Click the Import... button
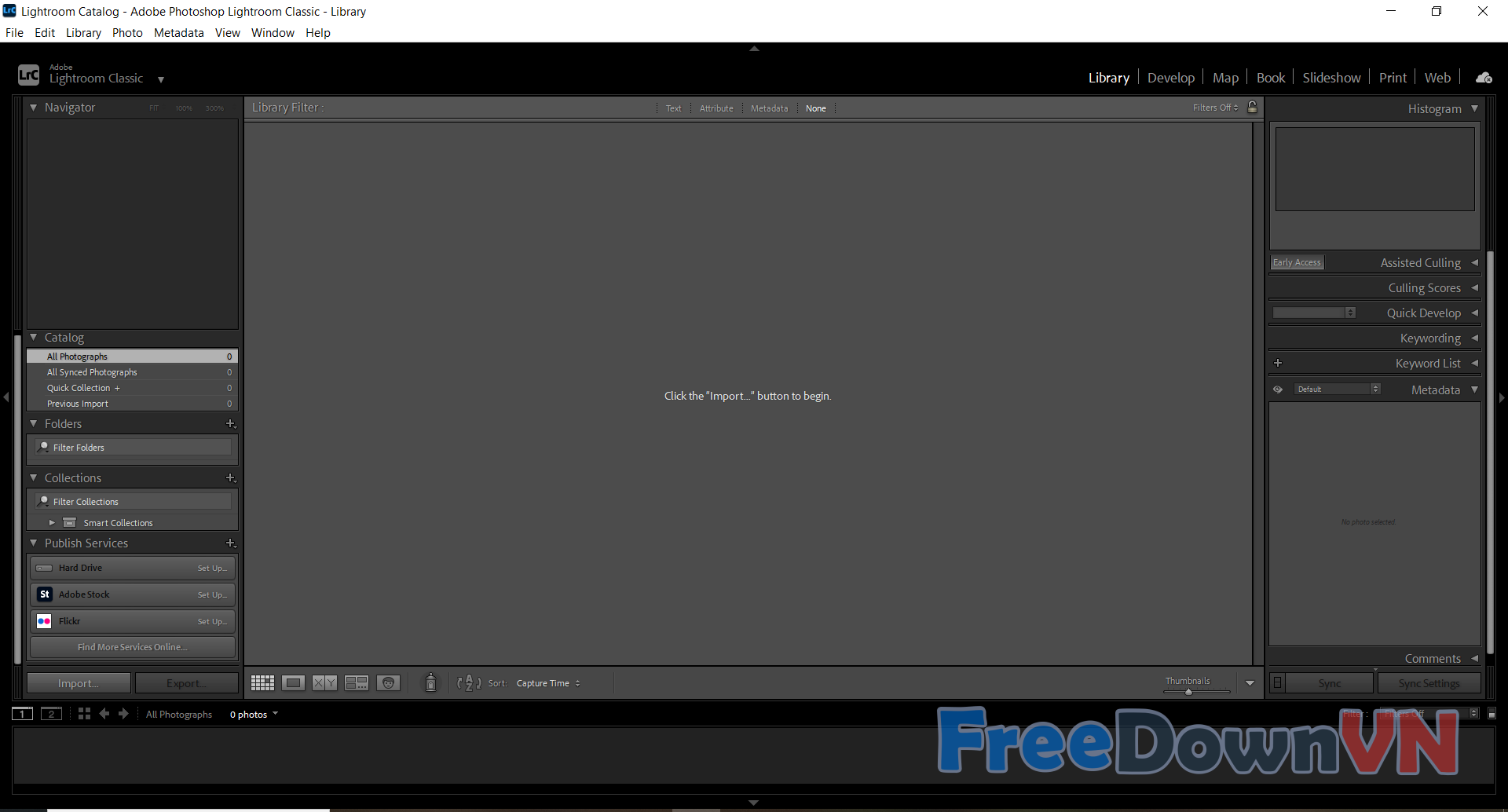The image size is (1508, 812). tap(79, 683)
